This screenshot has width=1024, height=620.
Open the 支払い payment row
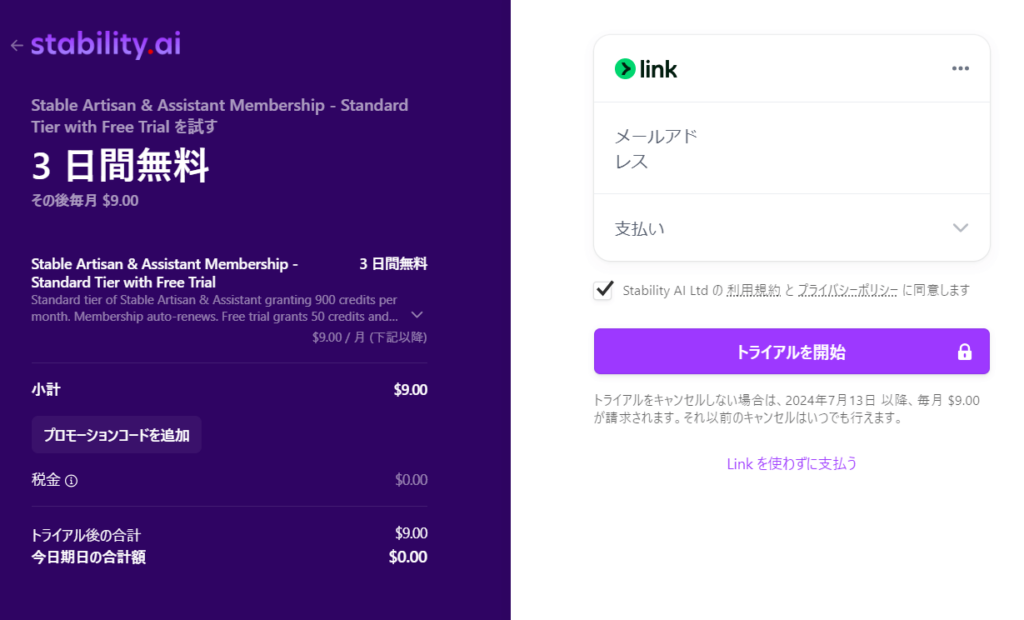[x=792, y=228]
